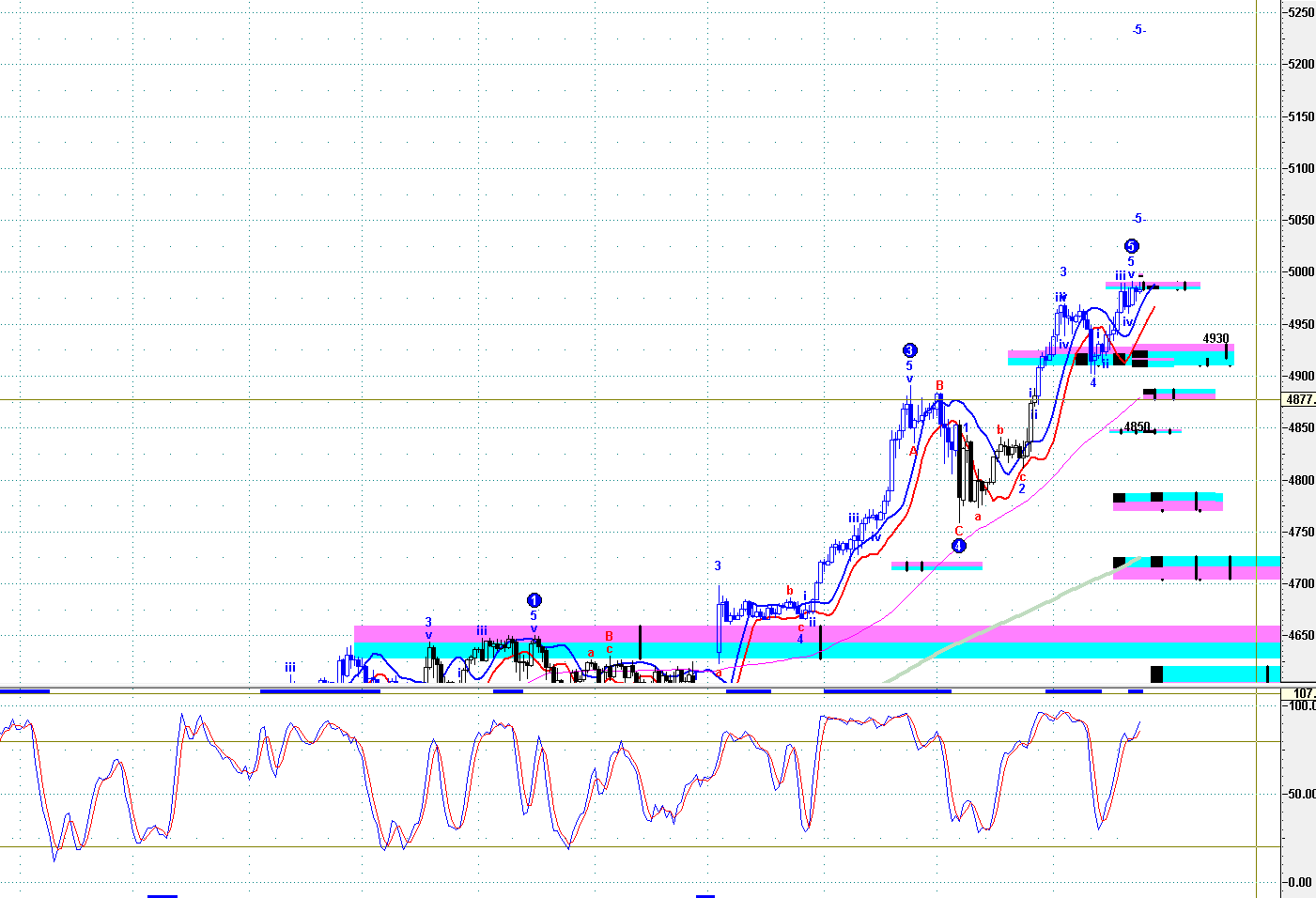Click the 4850 label on the support zone
The width and height of the screenshot is (1316, 898).
pyautogui.click(x=1138, y=427)
